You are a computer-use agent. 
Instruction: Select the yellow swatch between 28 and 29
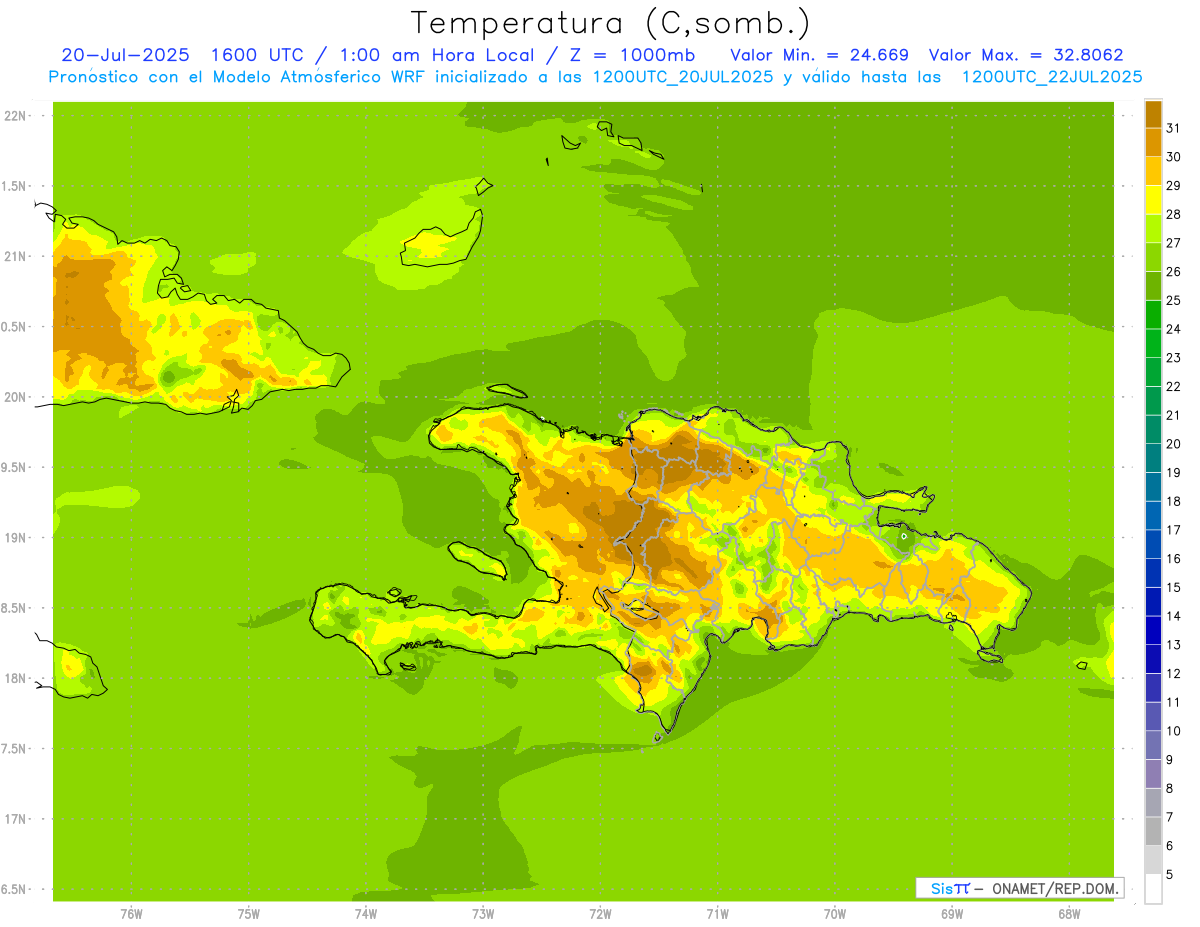[x=1153, y=200]
